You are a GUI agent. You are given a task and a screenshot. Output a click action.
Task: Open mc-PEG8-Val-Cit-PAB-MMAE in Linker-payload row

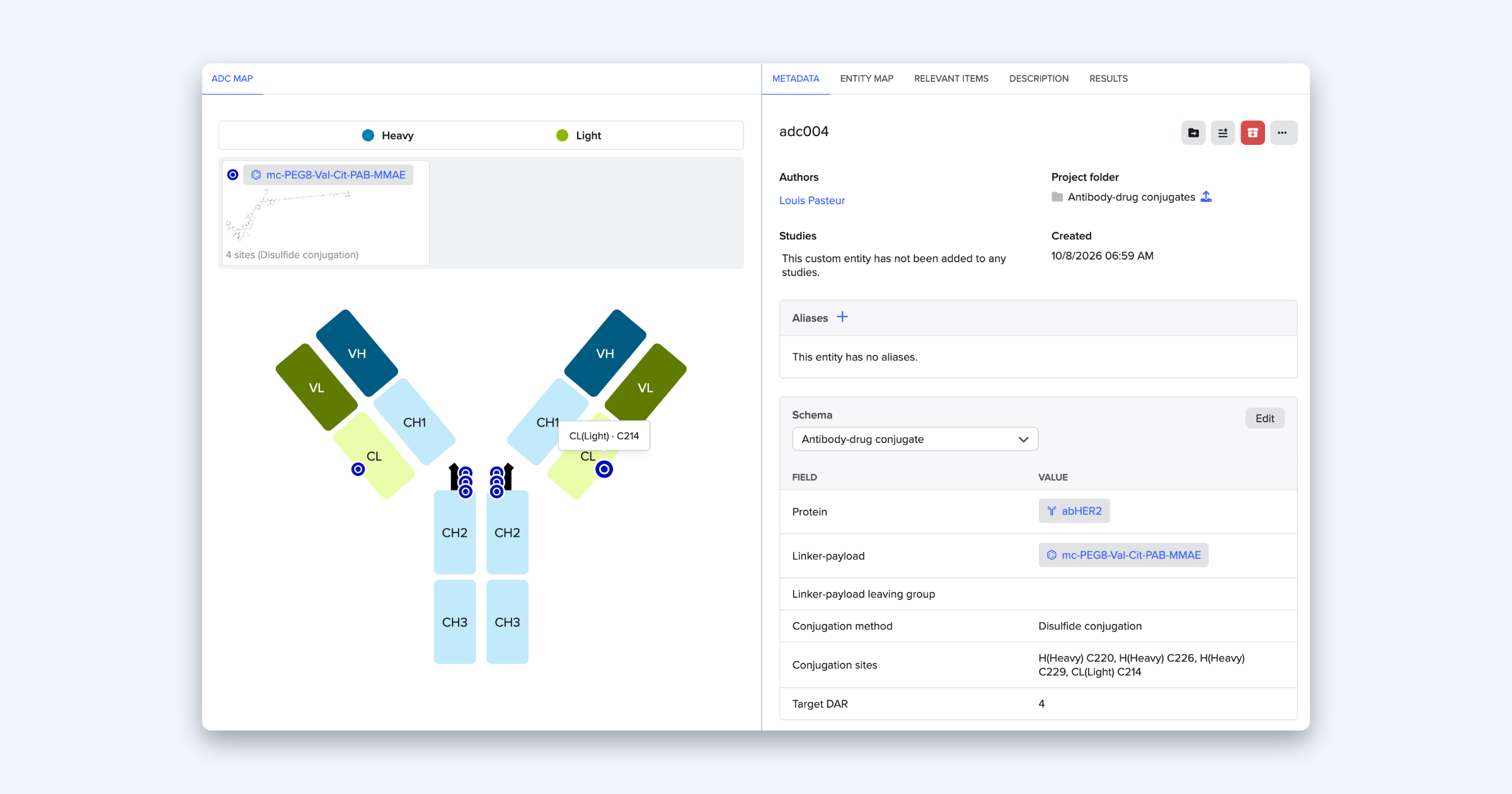[x=1123, y=555]
